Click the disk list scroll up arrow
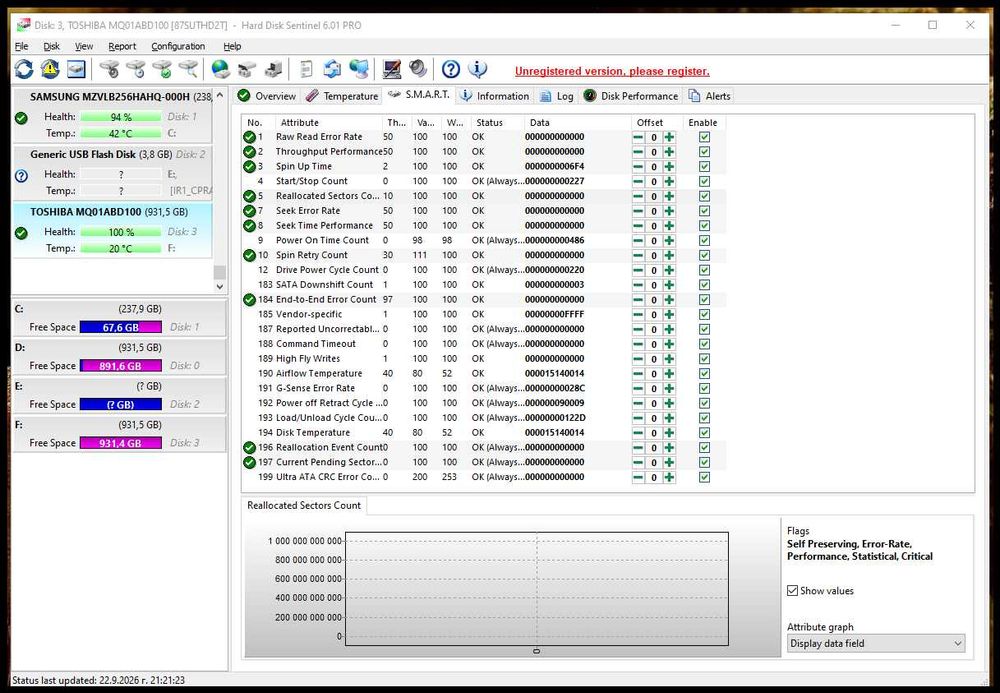Screen dimensions: 1000x693 point(219,95)
